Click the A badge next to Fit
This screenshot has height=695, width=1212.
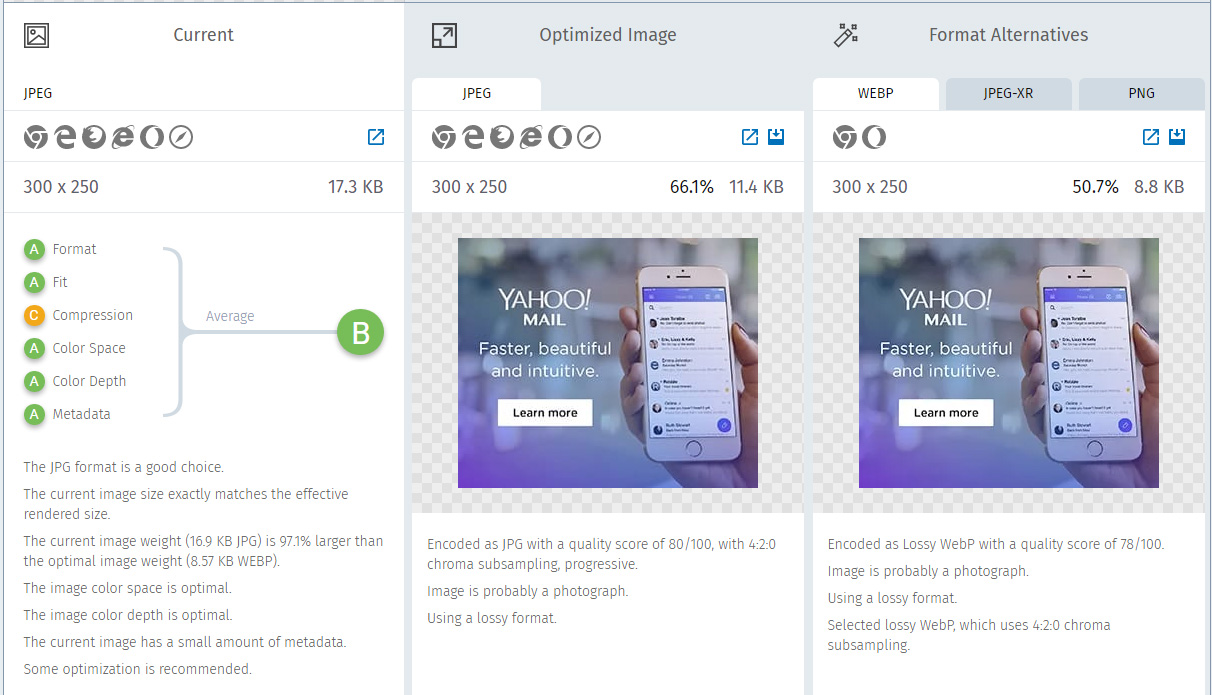pyautogui.click(x=35, y=283)
